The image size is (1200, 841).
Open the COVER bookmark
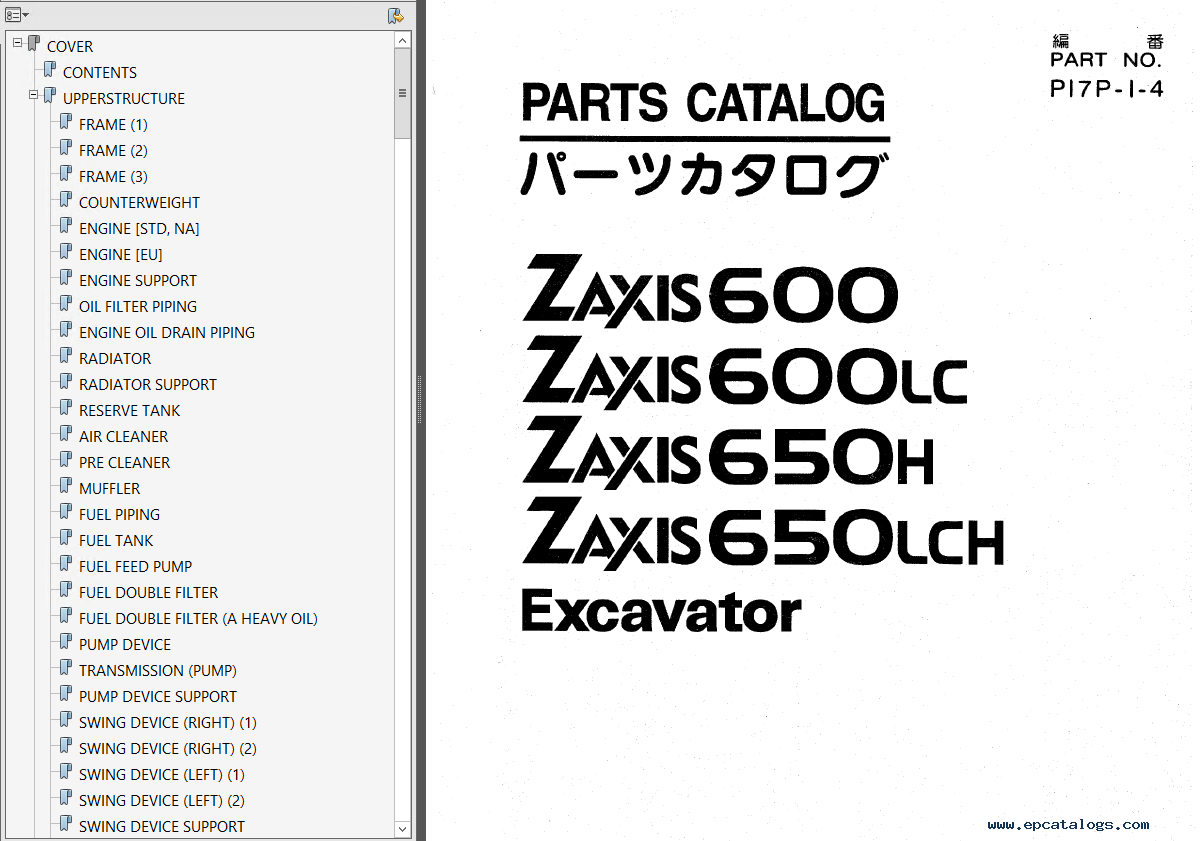70,47
